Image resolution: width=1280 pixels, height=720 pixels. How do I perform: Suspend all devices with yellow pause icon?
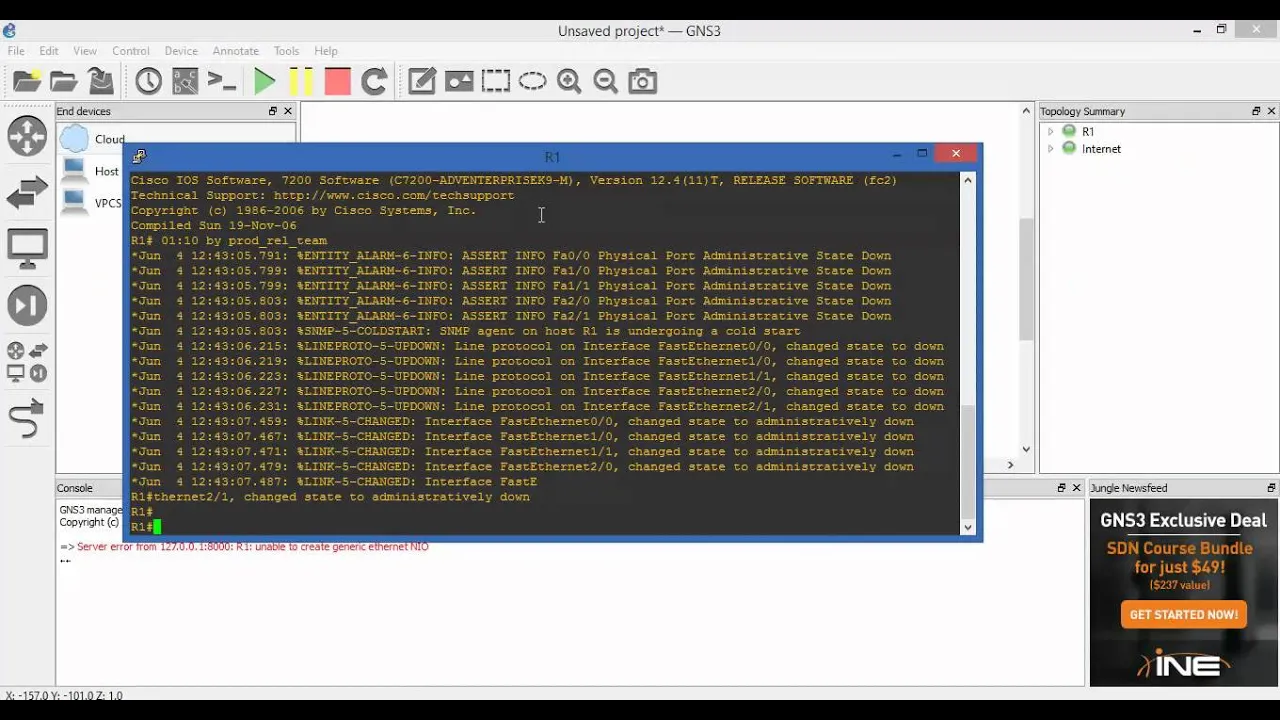pyautogui.click(x=301, y=81)
